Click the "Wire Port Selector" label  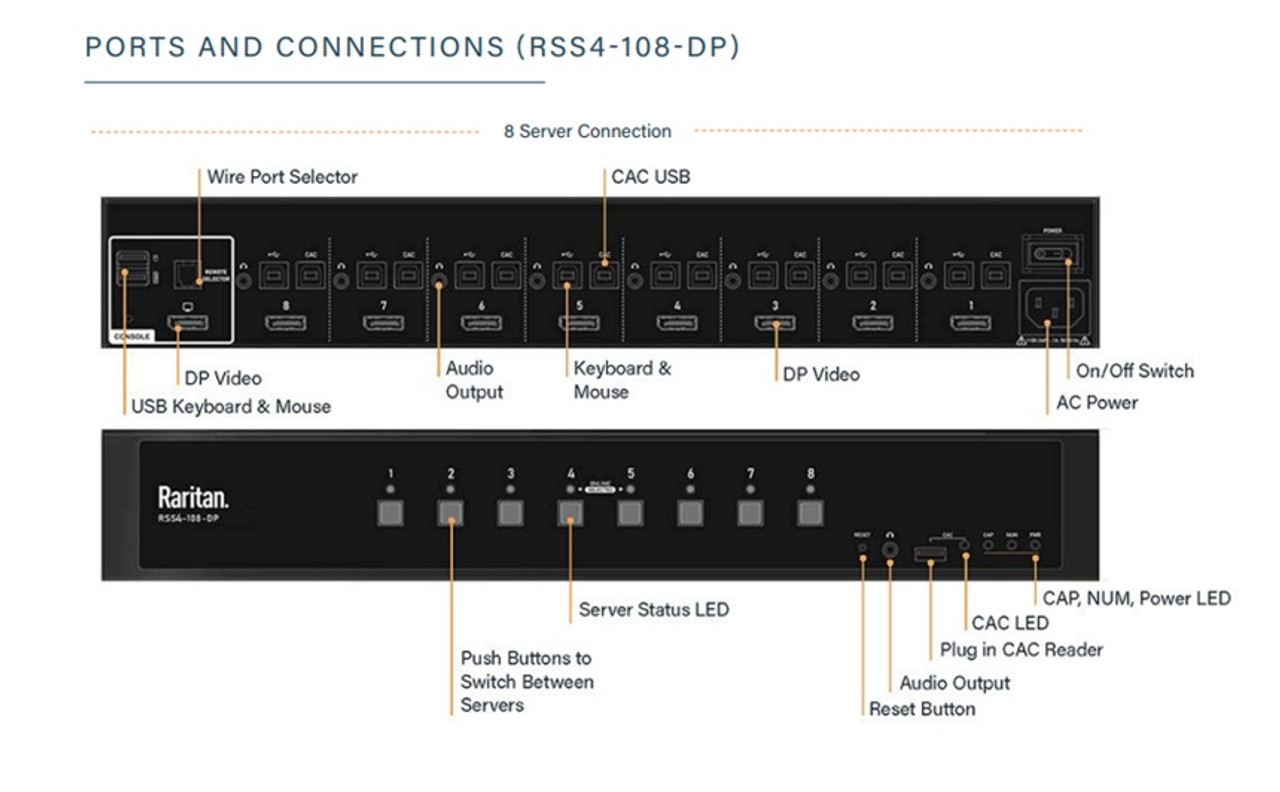(x=282, y=177)
